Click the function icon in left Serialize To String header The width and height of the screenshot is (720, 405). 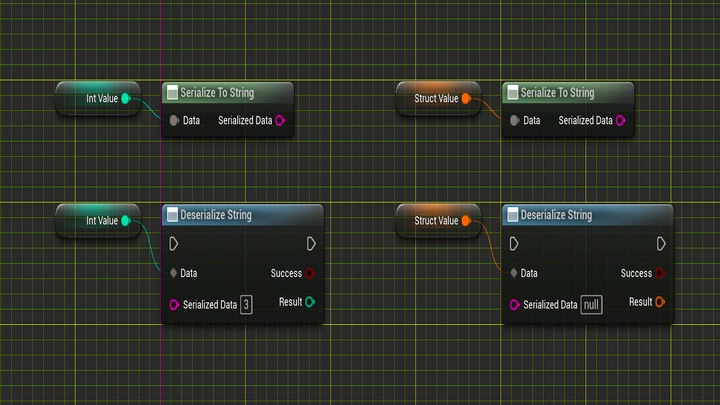point(172,92)
